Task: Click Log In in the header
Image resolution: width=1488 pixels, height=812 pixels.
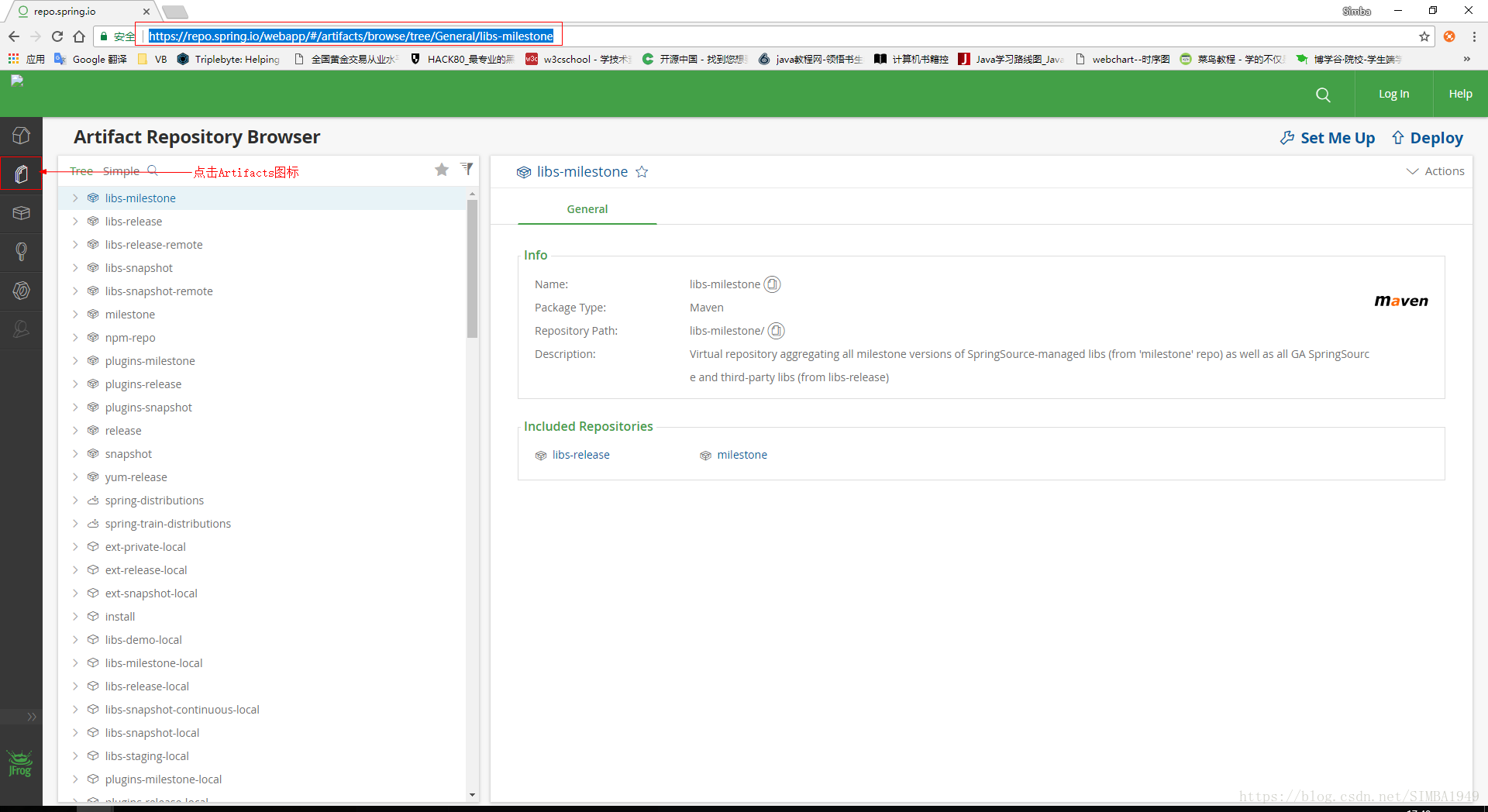Action: pyautogui.click(x=1393, y=94)
